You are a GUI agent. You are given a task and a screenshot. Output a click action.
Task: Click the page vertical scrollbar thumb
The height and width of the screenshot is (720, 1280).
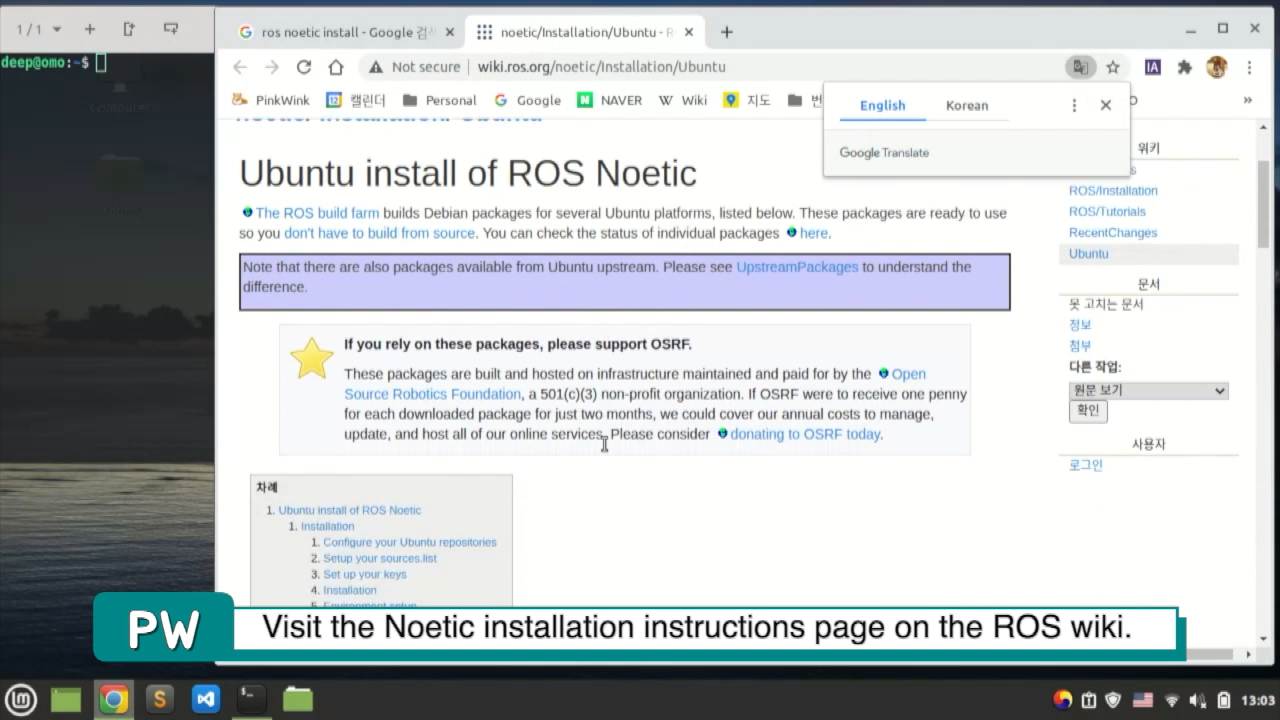click(x=1264, y=203)
